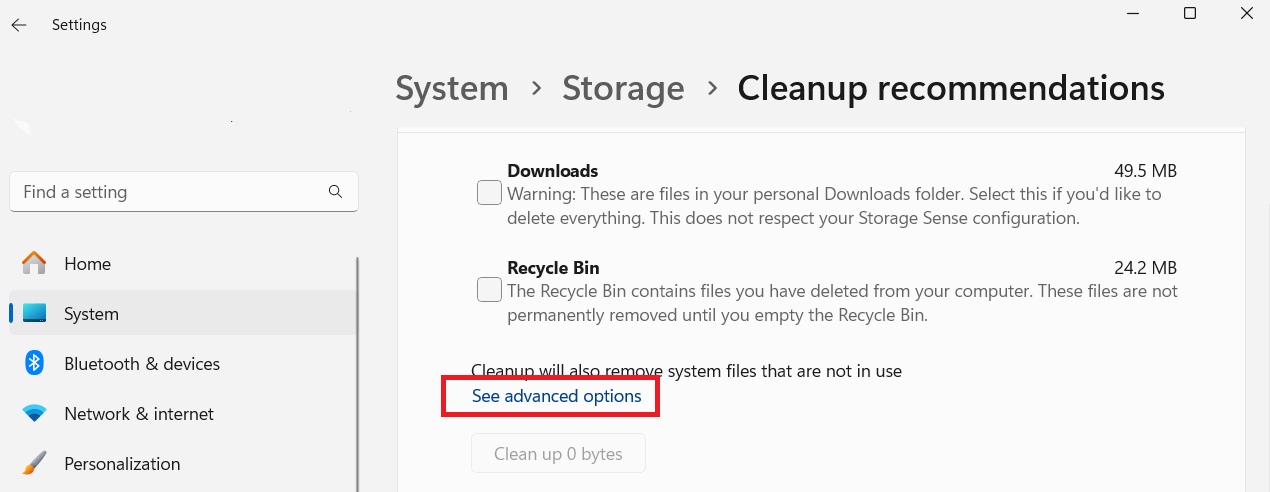The image size is (1270, 492).
Task: Click the back arrow in Settings
Action: pyautogui.click(x=19, y=25)
